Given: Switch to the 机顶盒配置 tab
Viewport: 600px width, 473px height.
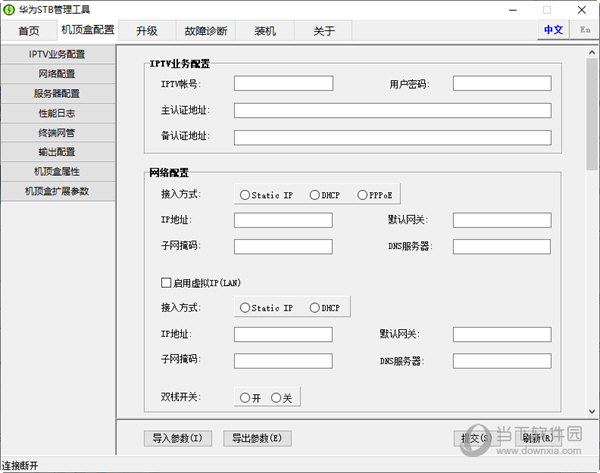Looking at the screenshot, I should (88, 30).
